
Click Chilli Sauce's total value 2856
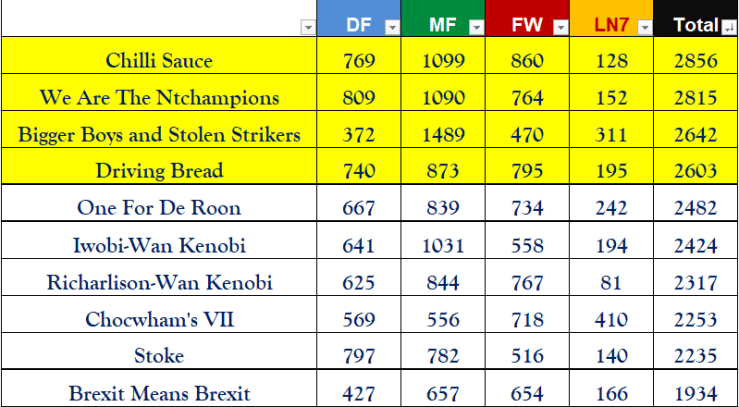click(x=696, y=61)
